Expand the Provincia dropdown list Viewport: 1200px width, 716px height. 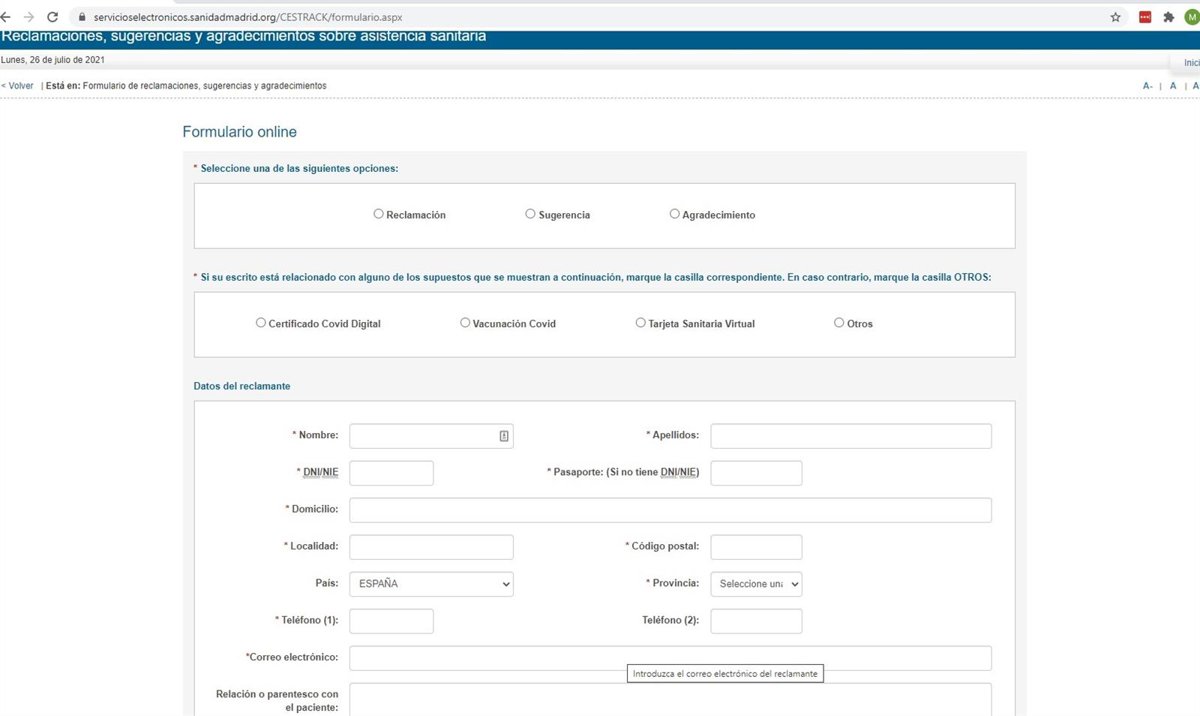click(x=756, y=584)
